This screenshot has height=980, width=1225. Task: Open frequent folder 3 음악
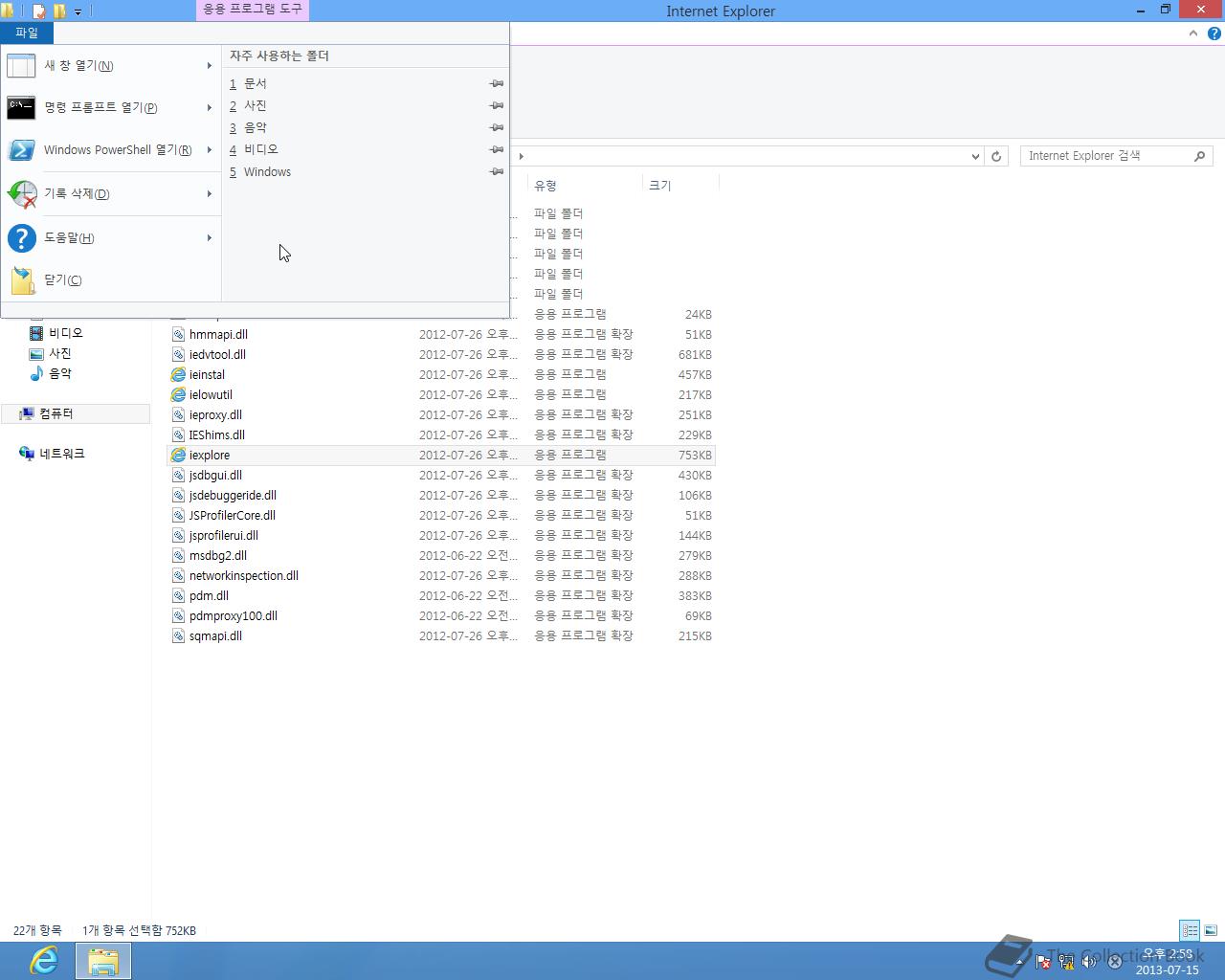click(x=366, y=128)
